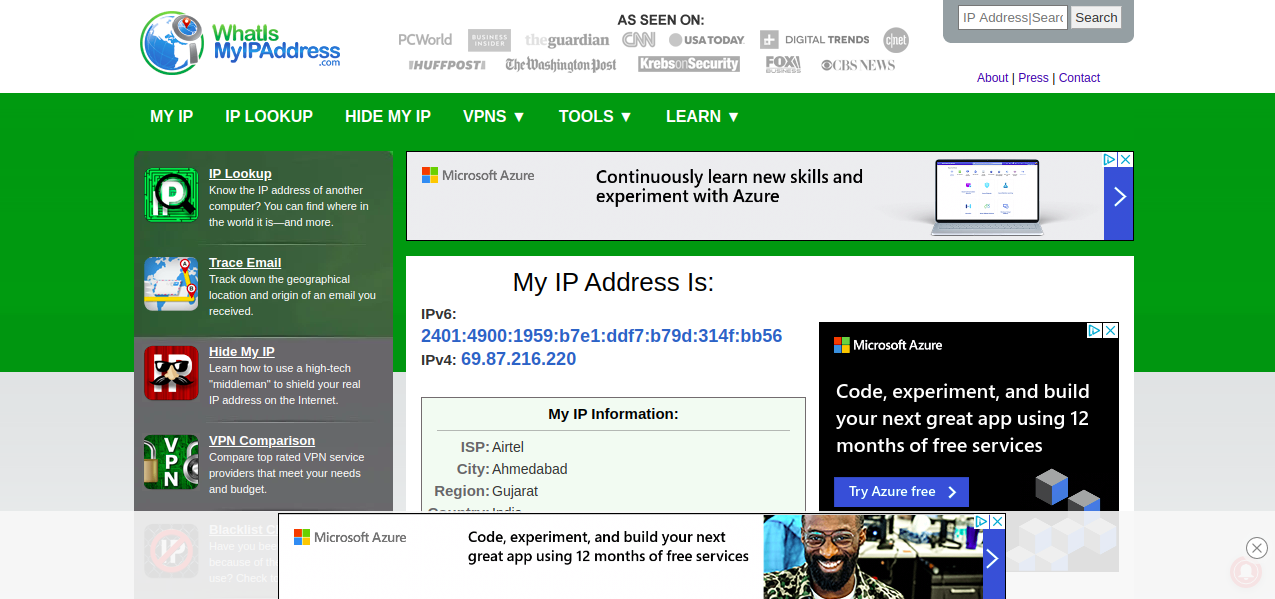Click the cnet logo

pos(896,40)
